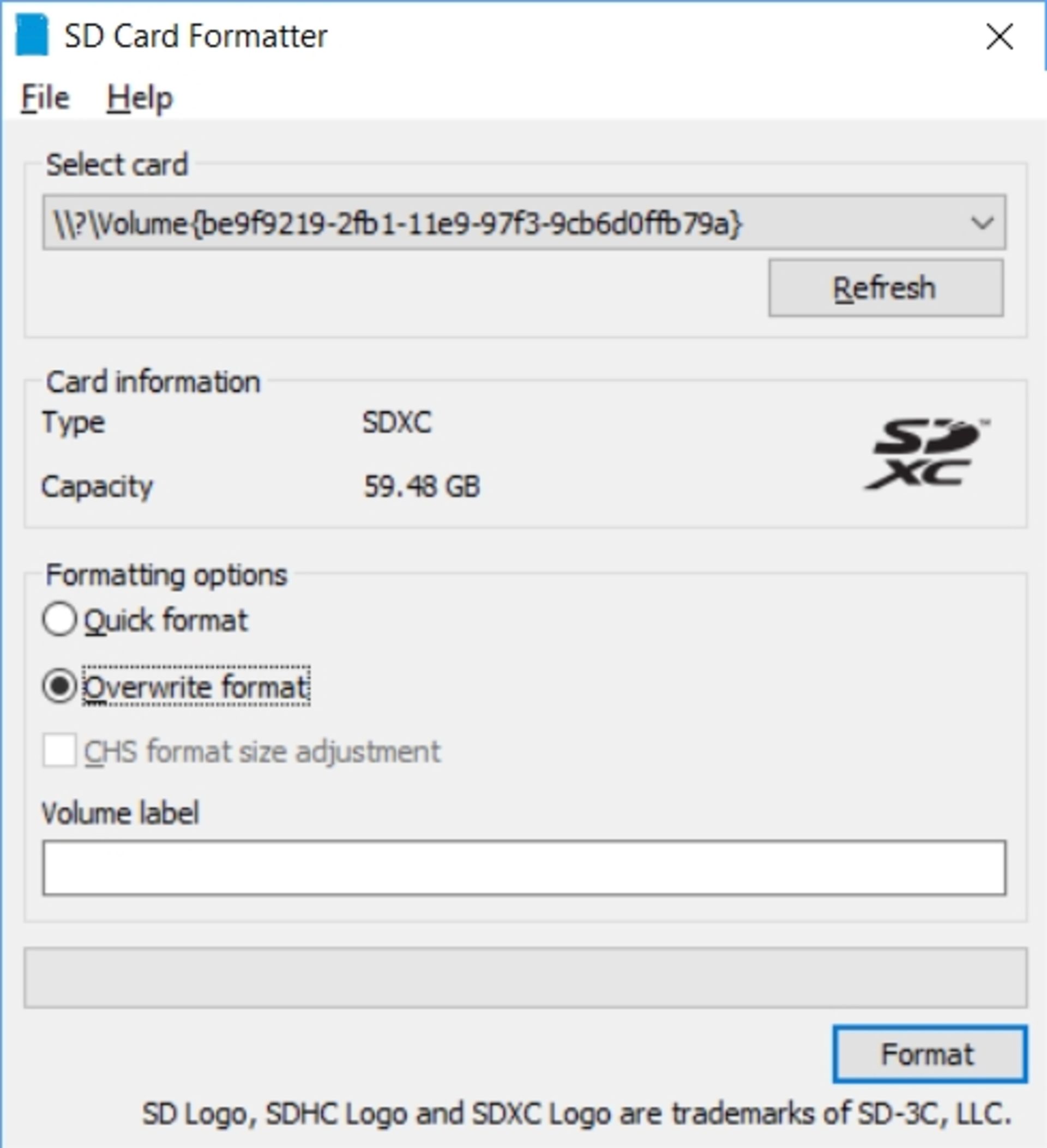Click the Card information group heading
The width and height of the screenshot is (1047, 1148).
point(153,382)
